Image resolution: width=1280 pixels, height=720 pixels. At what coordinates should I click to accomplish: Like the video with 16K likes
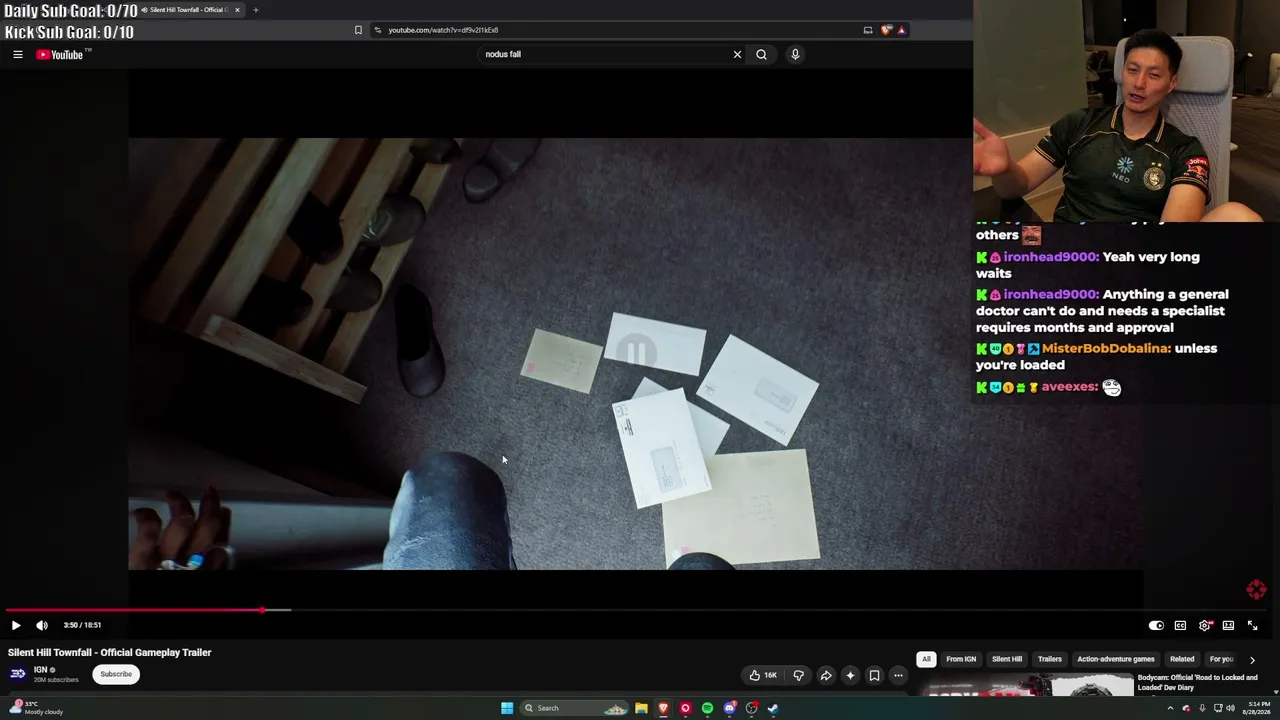(763, 675)
